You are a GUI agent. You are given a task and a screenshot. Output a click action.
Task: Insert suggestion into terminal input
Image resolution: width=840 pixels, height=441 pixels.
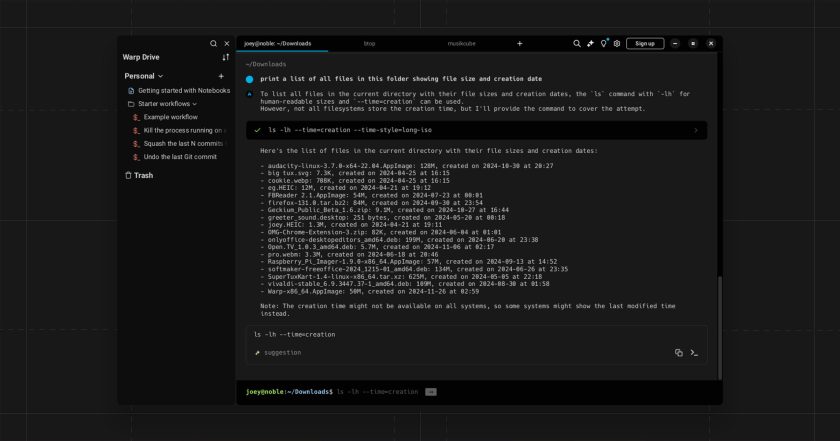pyautogui.click(x=694, y=353)
